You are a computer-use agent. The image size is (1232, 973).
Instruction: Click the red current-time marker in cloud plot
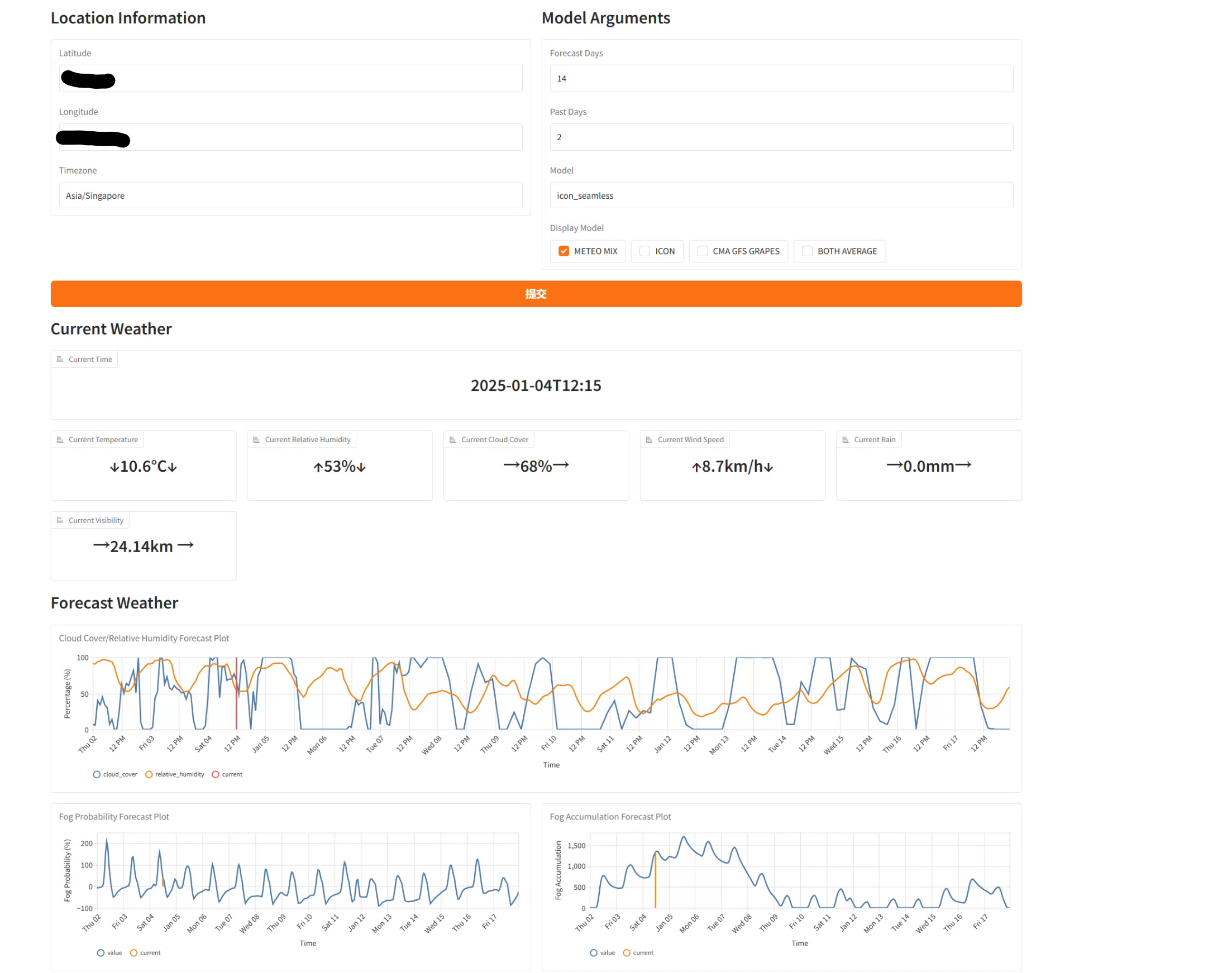click(236, 694)
